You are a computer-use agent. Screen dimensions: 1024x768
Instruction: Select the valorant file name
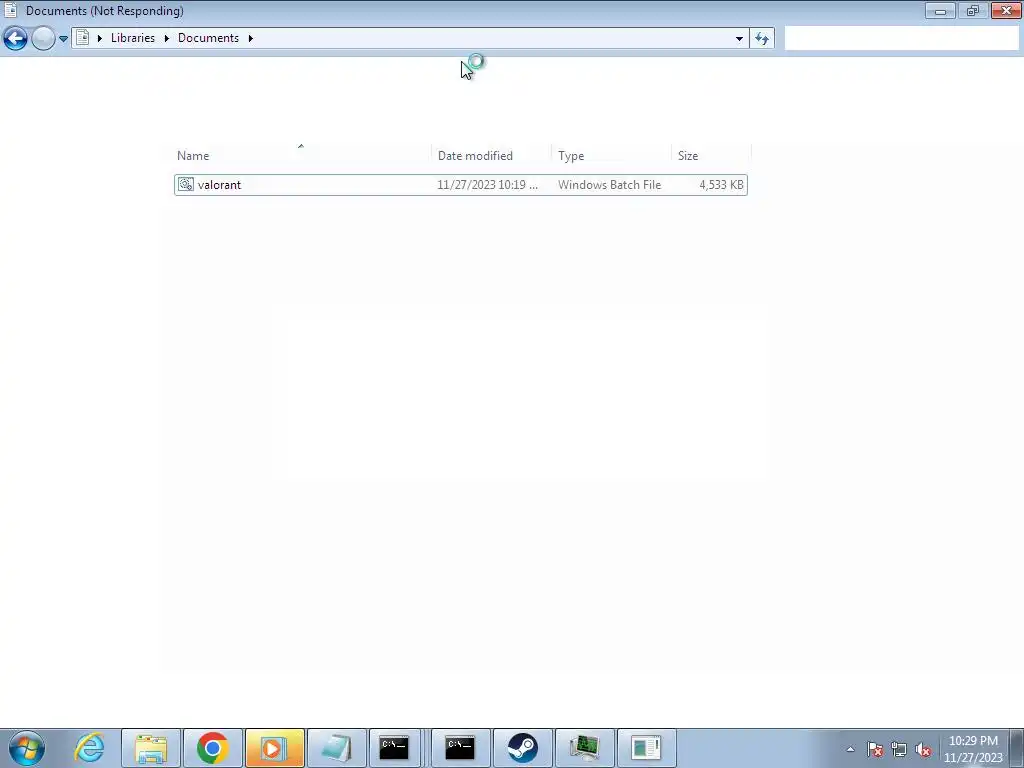(x=219, y=185)
